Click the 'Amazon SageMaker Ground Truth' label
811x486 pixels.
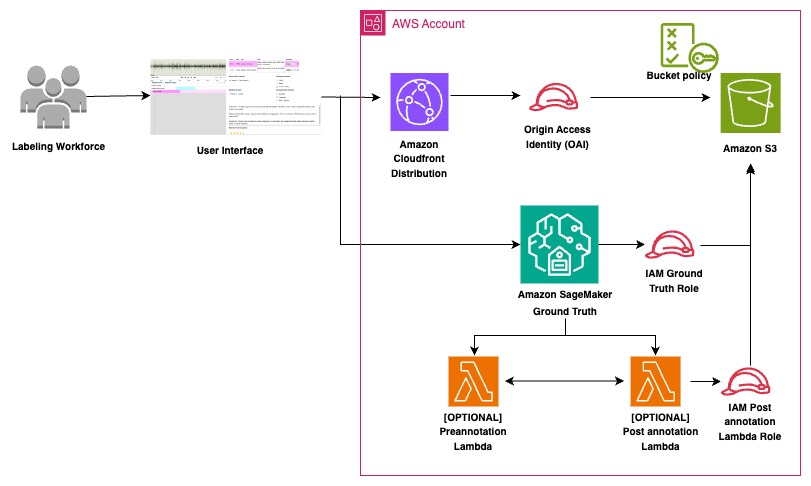(565, 303)
